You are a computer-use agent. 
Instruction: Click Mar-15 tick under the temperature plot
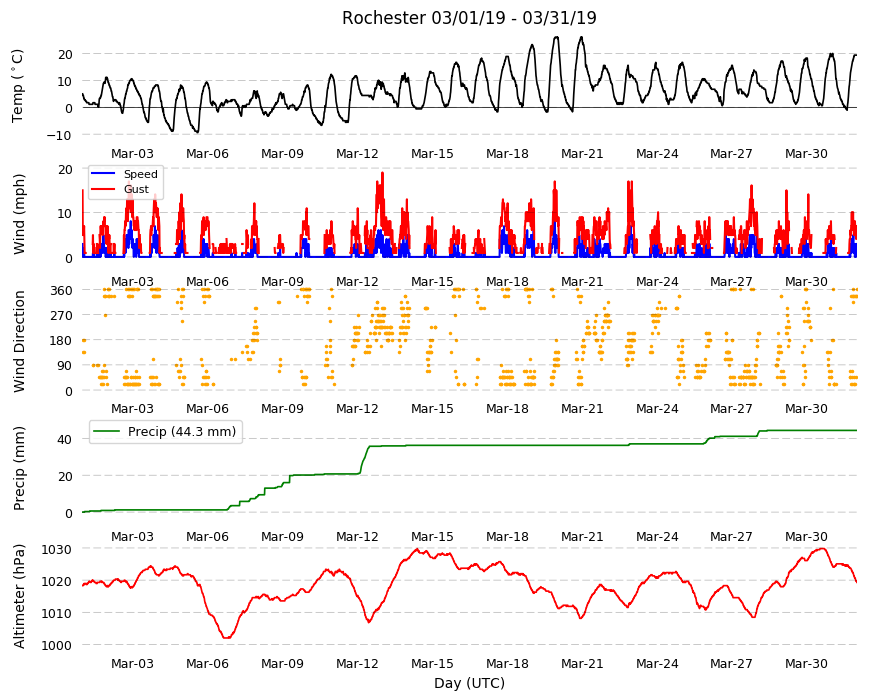(432, 154)
